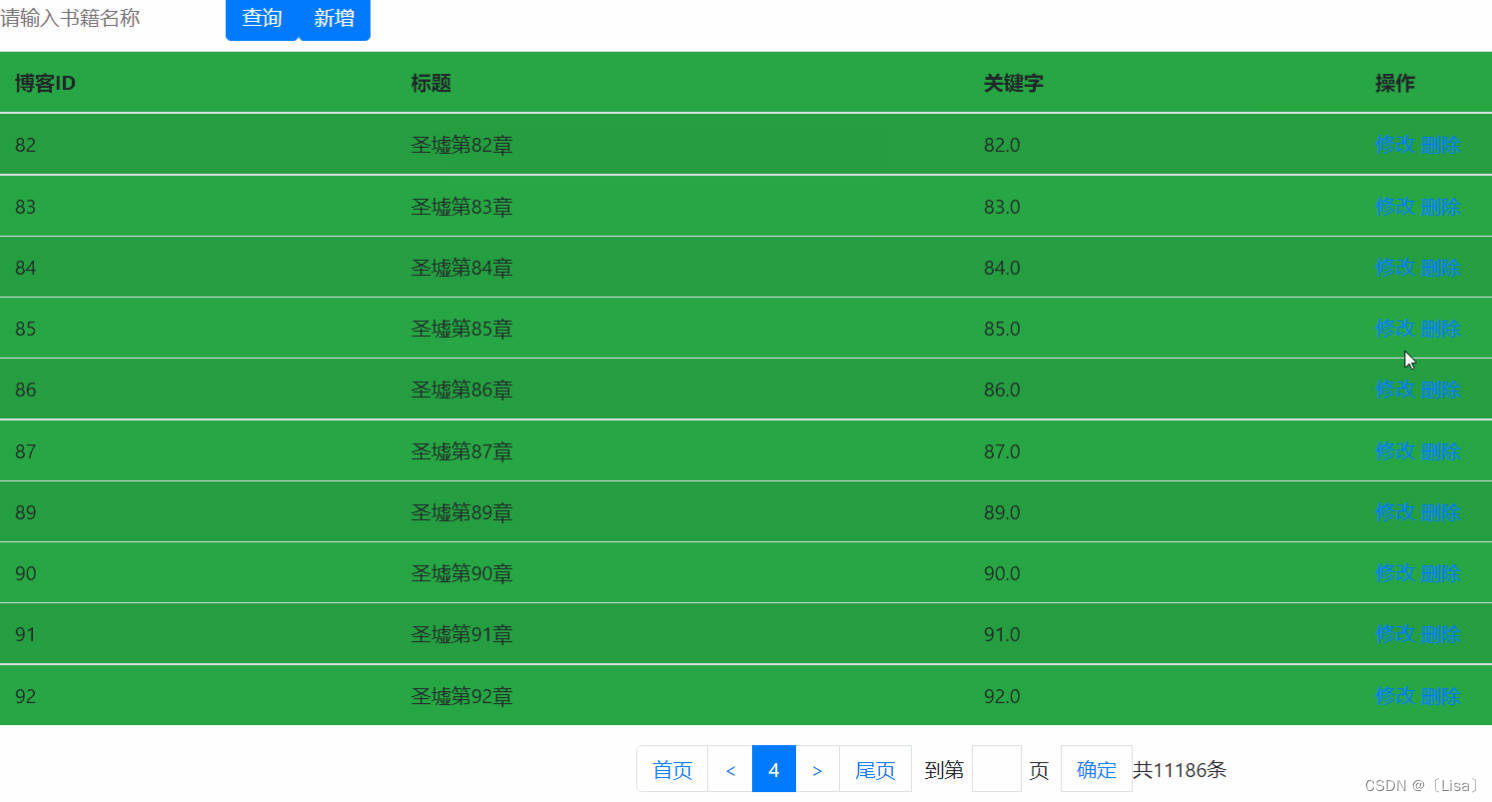The image size is (1492, 802).
Task: Click the 标题 column header
Action: (431, 83)
